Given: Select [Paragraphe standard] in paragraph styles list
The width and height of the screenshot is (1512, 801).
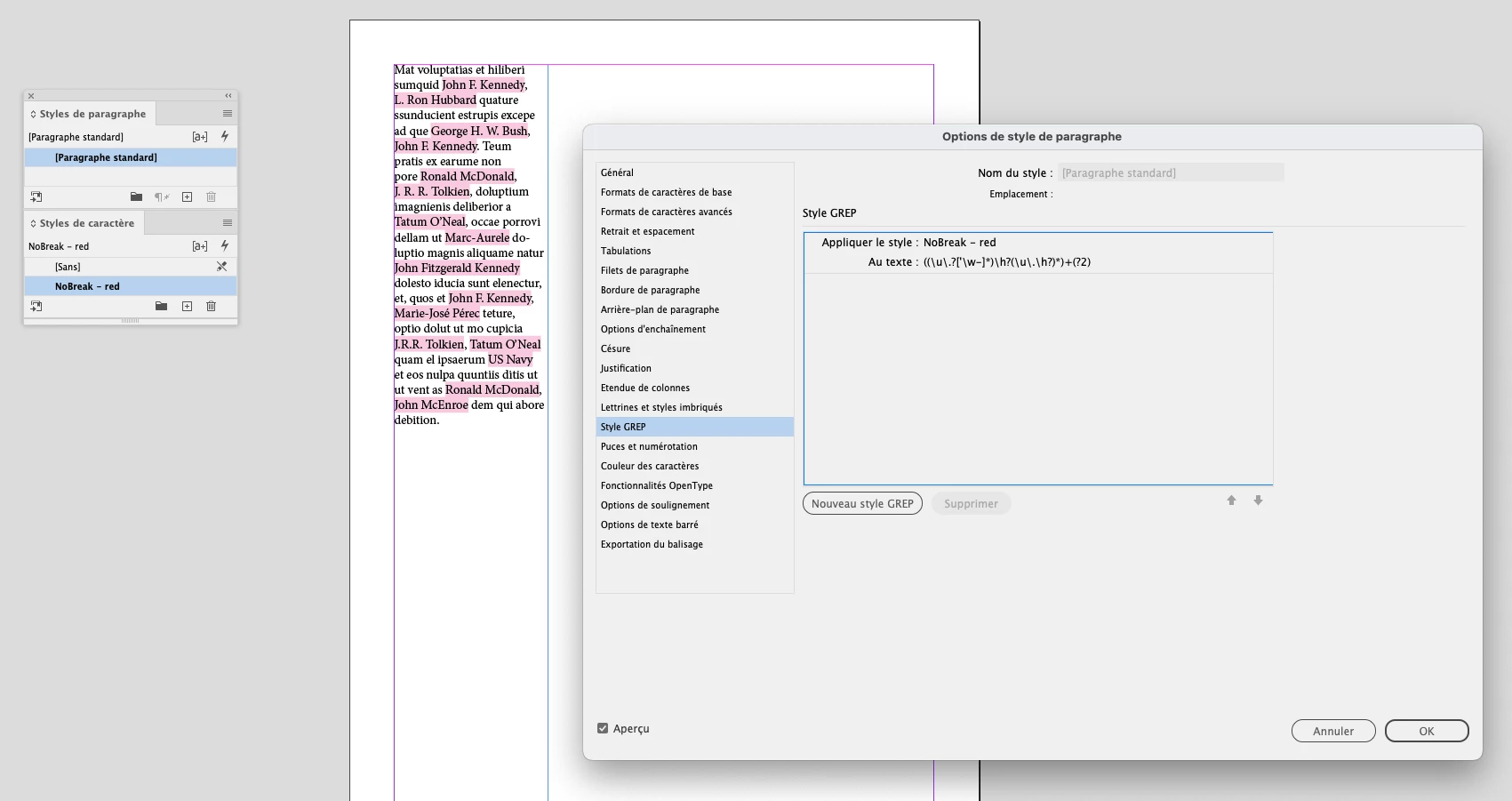Looking at the screenshot, I should click(131, 157).
